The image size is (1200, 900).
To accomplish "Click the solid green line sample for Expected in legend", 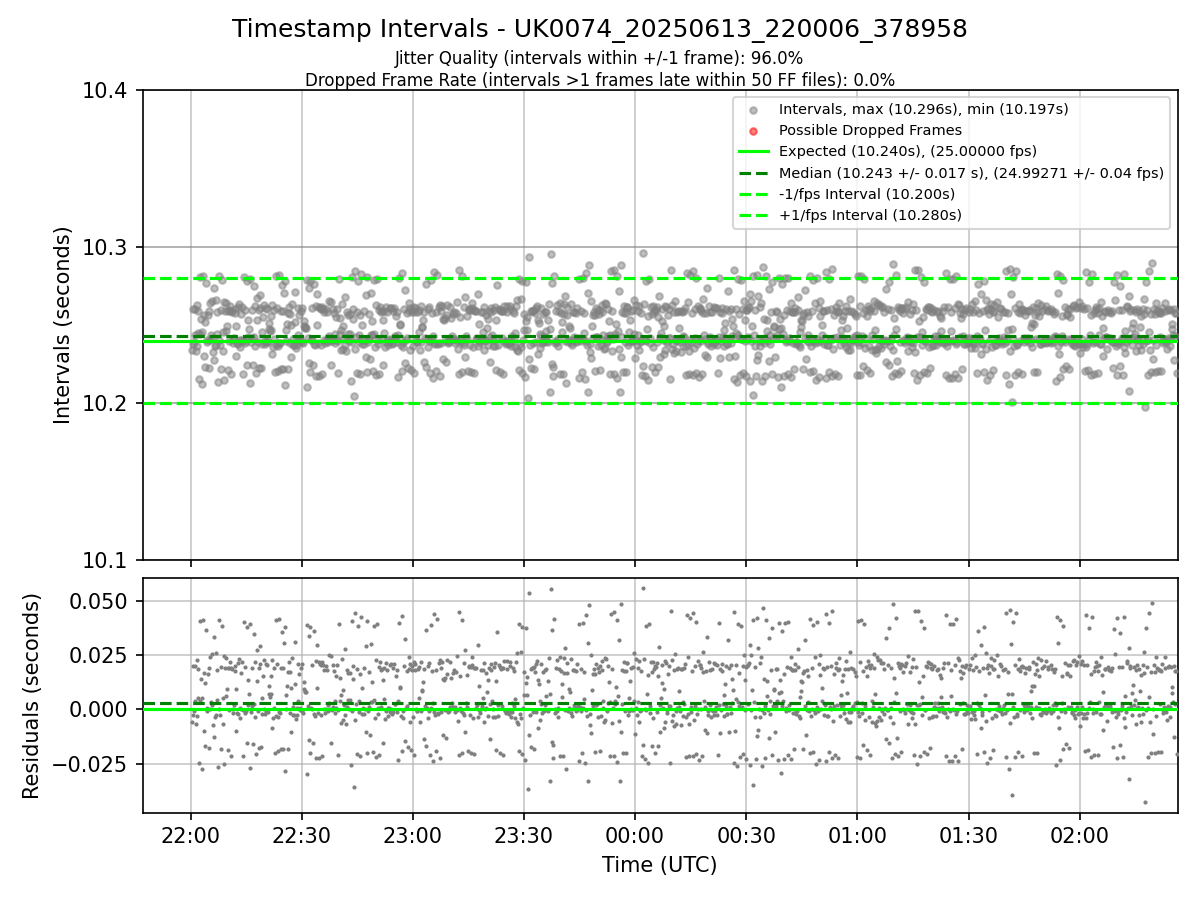I will pyautogui.click(x=754, y=152).
